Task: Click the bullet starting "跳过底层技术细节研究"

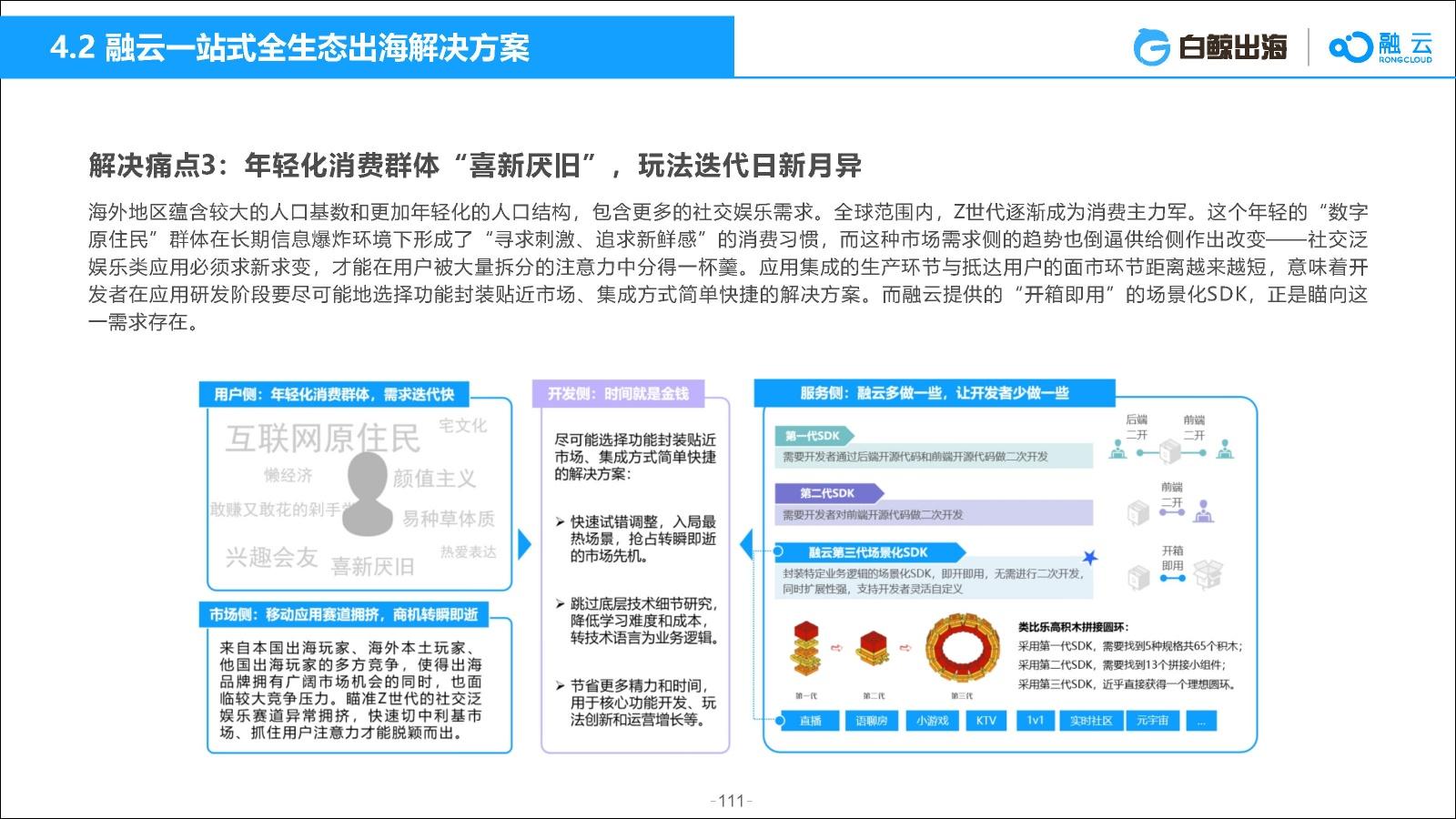Action: pyautogui.click(x=637, y=621)
